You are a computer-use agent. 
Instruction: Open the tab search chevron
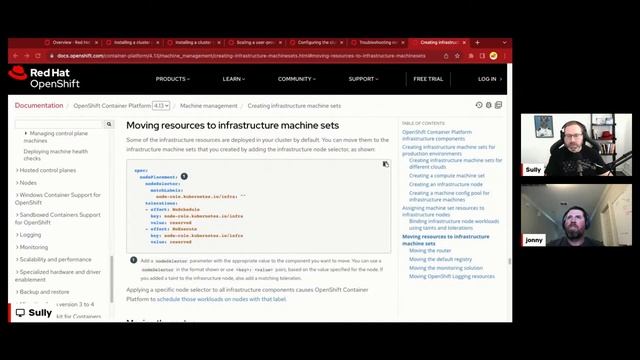(x=504, y=42)
